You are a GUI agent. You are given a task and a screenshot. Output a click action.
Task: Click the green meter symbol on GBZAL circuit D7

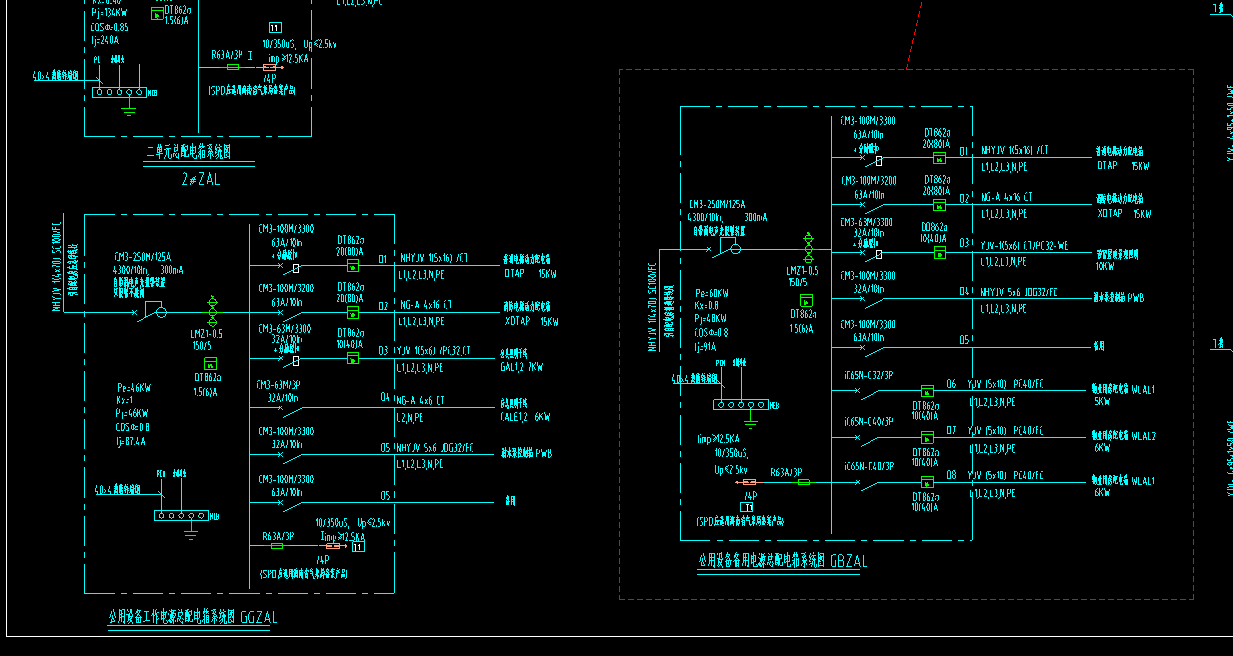[x=927, y=438]
